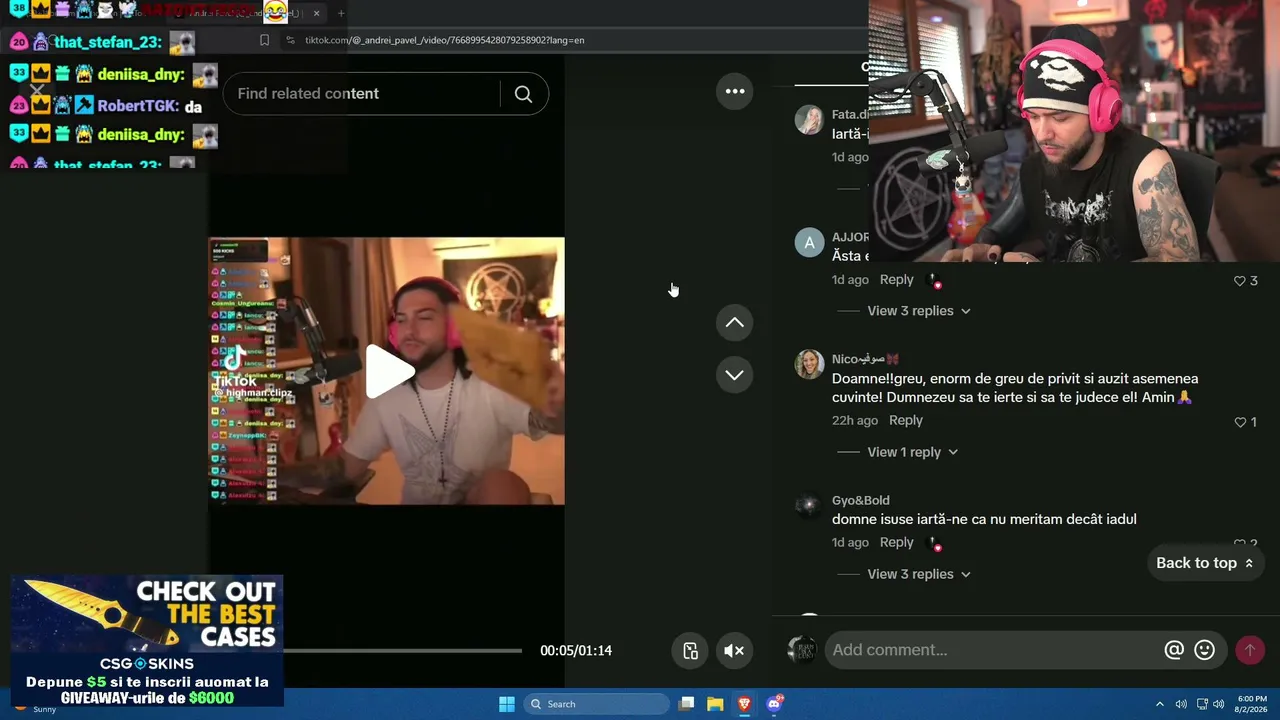Expand View 1 reply under Nico's comment

click(912, 452)
